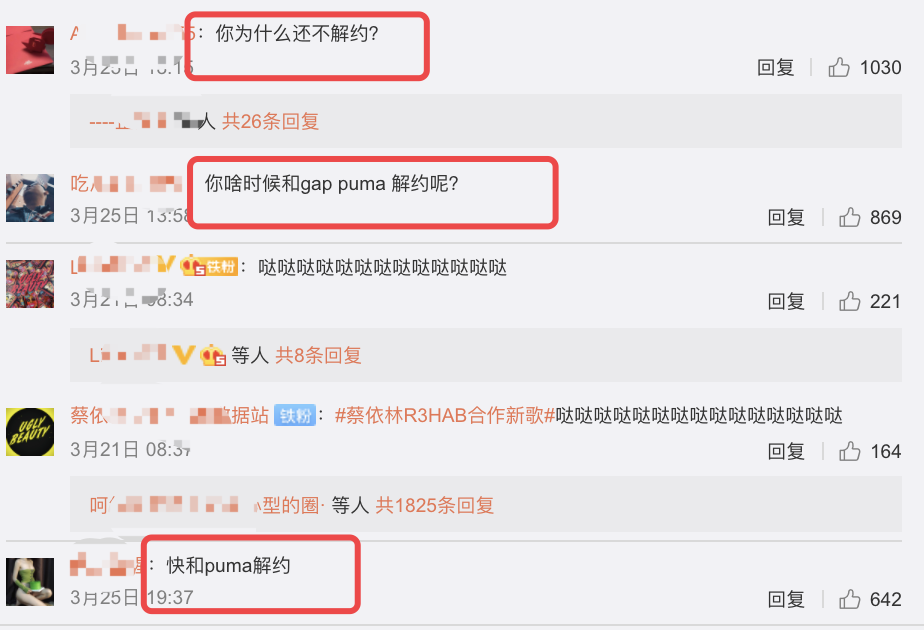Image resolution: width=924 pixels, height=630 pixels.
Task: Expand 共26条回复 replies
Action: (270, 121)
